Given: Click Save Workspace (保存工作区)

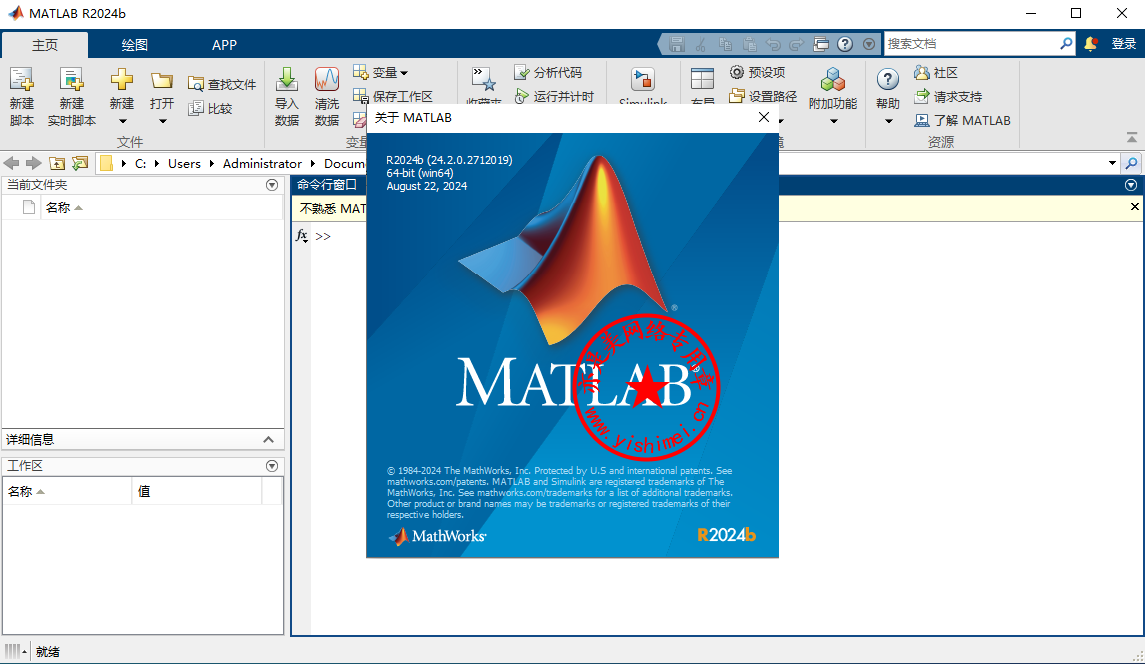Looking at the screenshot, I should click(x=393, y=96).
